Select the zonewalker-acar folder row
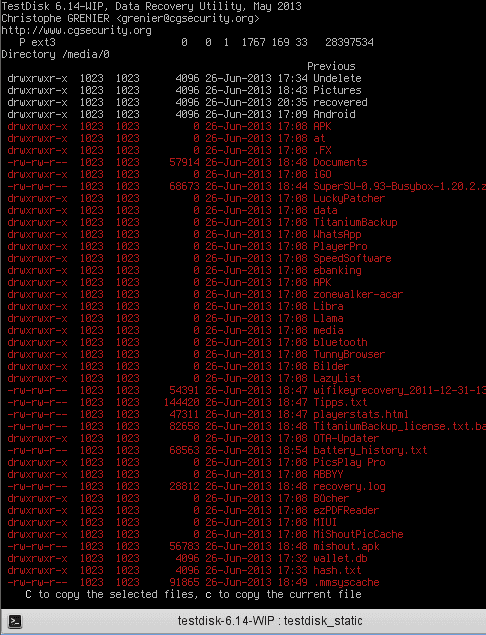 coord(205,294)
